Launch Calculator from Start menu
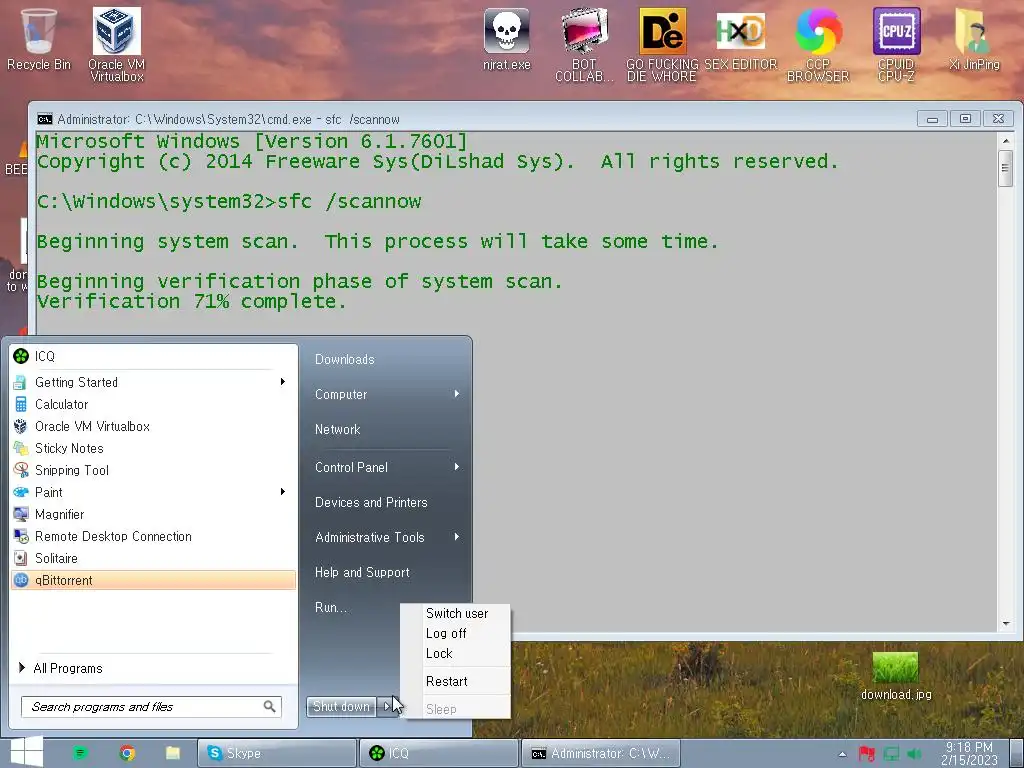The image size is (1024, 768). click(x=153, y=404)
